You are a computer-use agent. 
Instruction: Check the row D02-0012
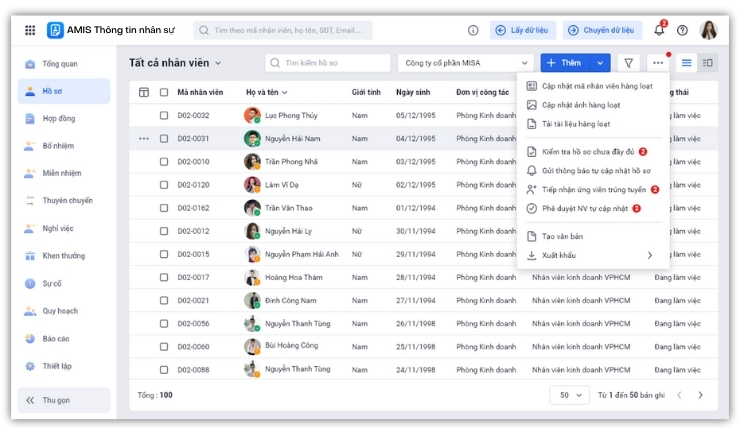pos(164,231)
